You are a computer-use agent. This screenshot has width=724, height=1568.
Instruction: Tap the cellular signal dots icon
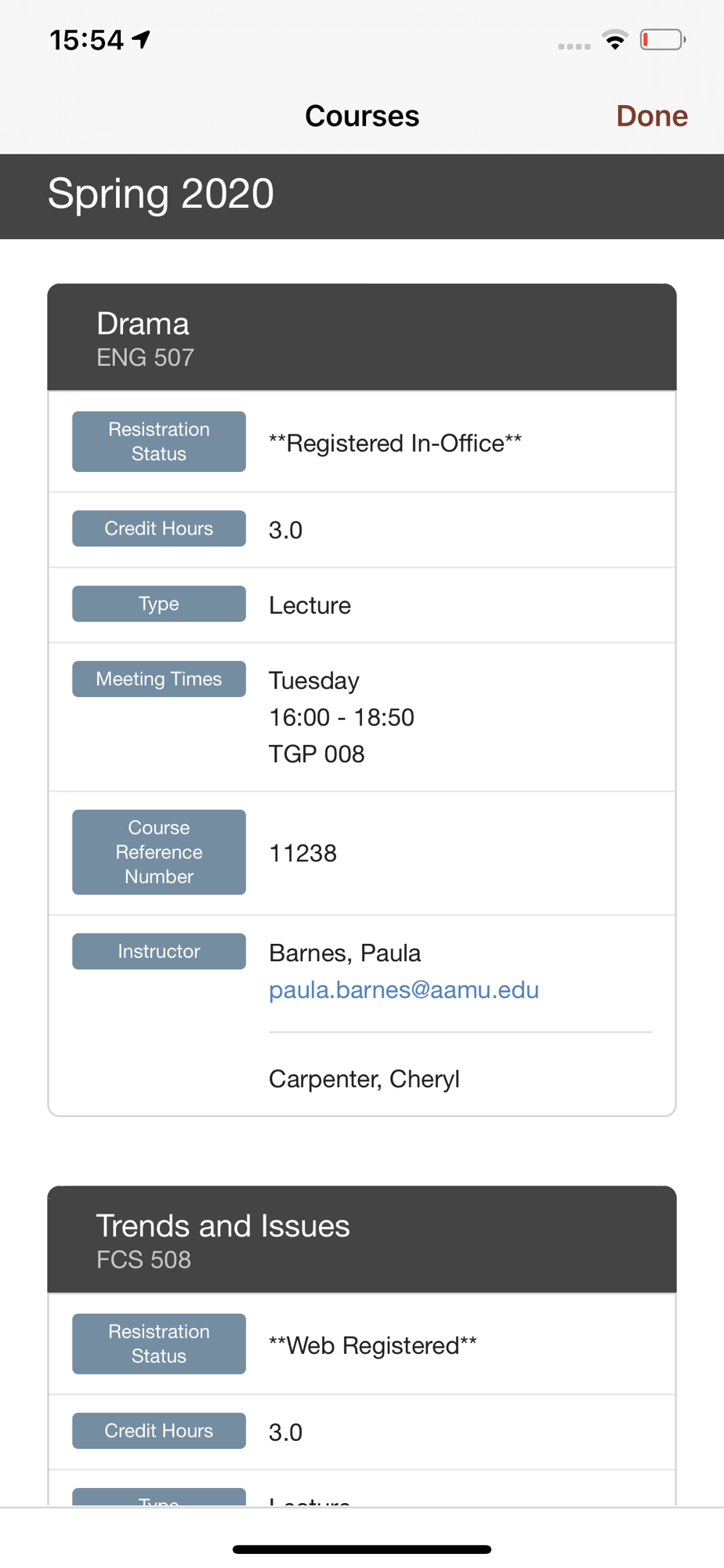pyautogui.click(x=574, y=46)
